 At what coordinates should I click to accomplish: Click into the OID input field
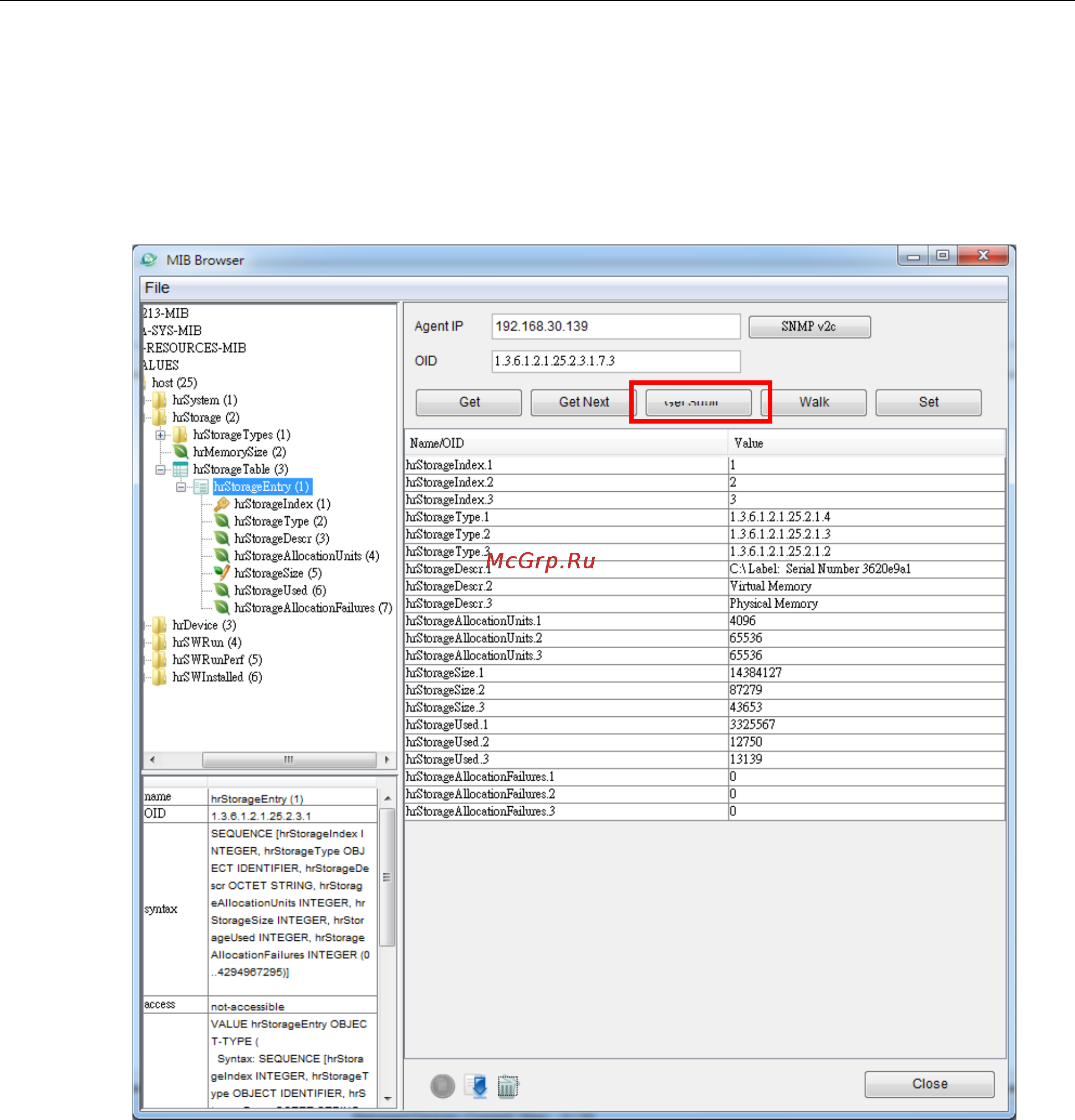pos(616,361)
